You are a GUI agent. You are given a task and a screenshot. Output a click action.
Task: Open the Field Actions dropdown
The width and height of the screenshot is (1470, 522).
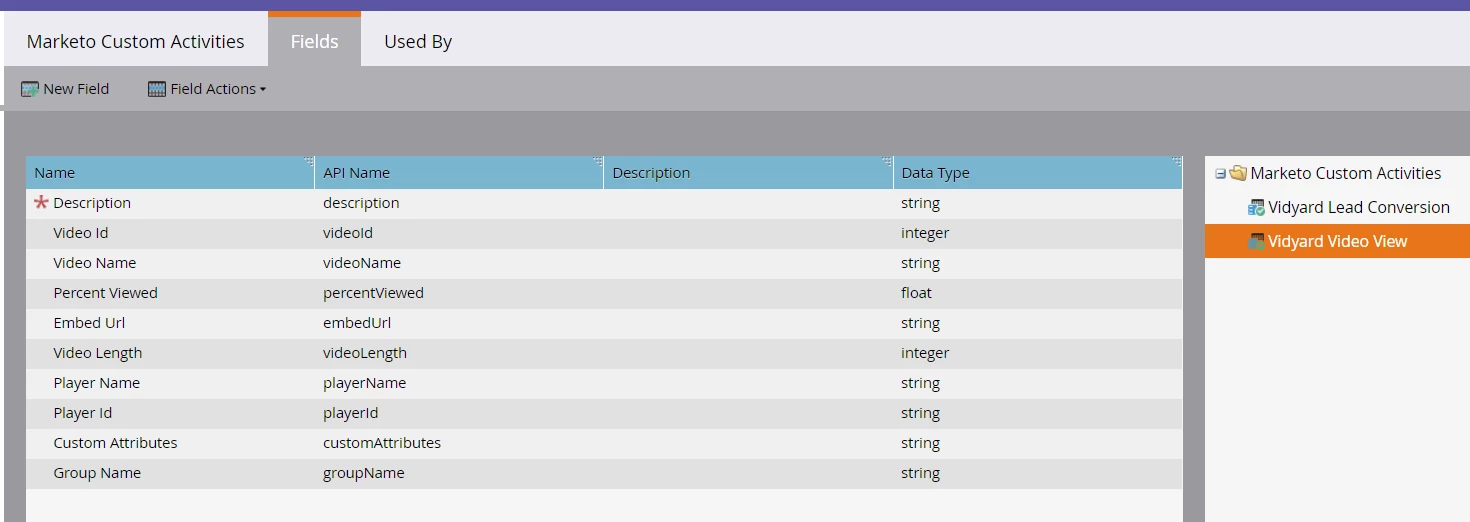coord(207,89)
